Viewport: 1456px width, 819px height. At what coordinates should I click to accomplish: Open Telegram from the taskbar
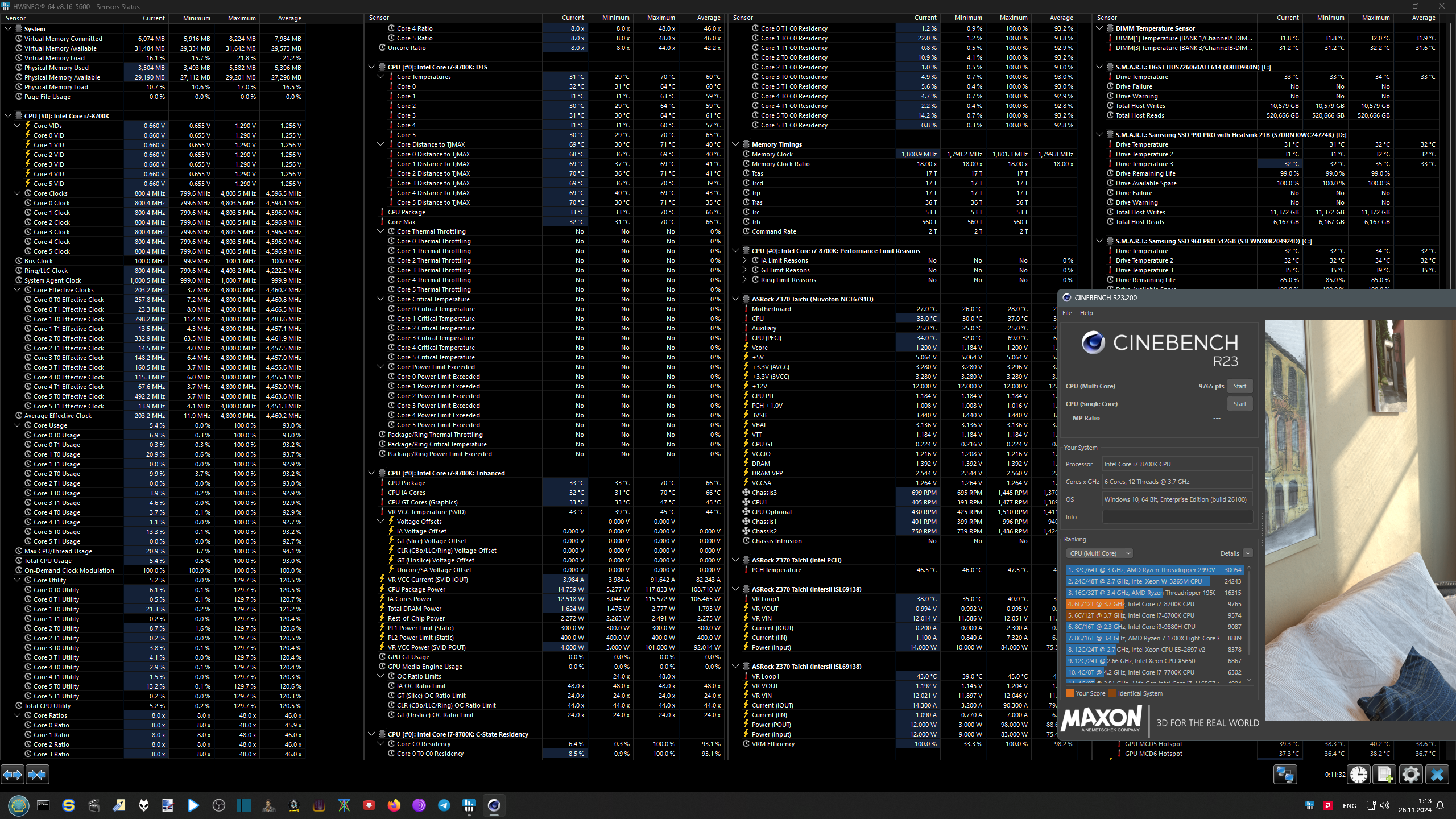[x=444, y=805]
